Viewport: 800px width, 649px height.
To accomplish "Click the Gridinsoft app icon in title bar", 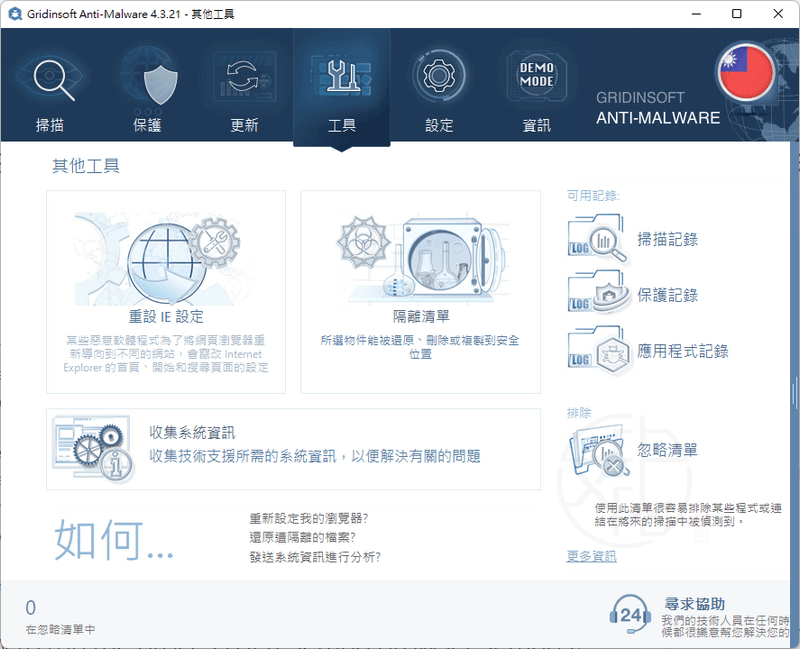I will [x=14, y=14].
